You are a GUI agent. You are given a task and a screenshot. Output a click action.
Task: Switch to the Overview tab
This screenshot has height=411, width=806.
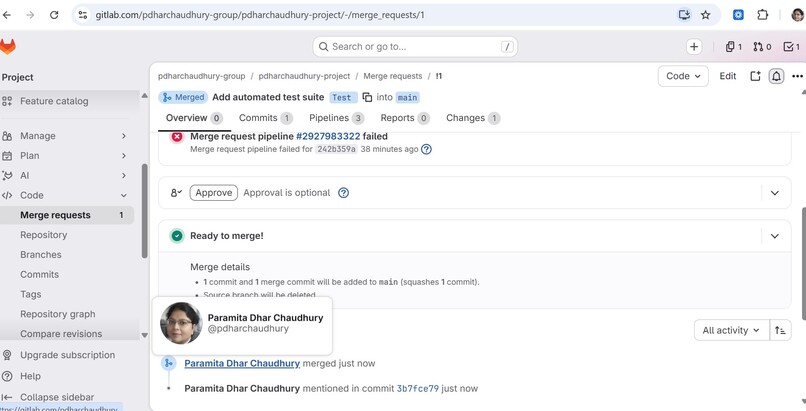point(194,118)
